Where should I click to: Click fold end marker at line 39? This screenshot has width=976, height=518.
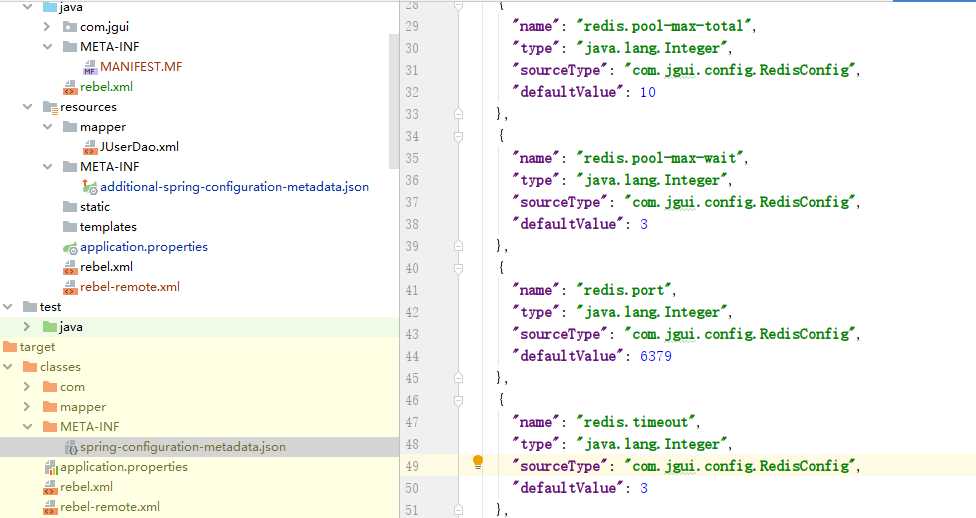pyautogui.click(x=459, y=246)
